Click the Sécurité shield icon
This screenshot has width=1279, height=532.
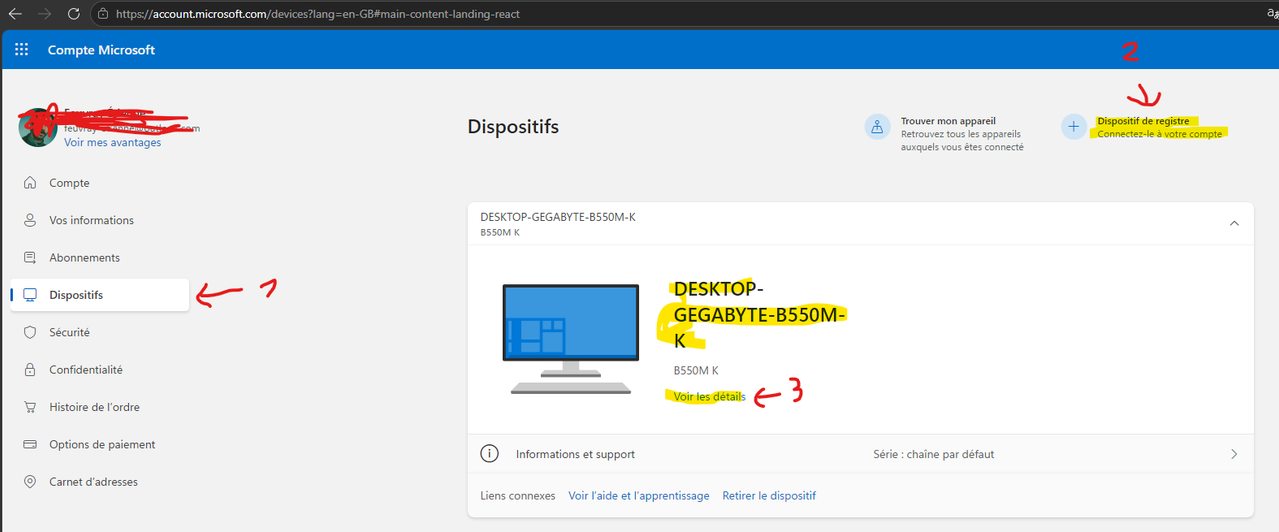(29, 332)
